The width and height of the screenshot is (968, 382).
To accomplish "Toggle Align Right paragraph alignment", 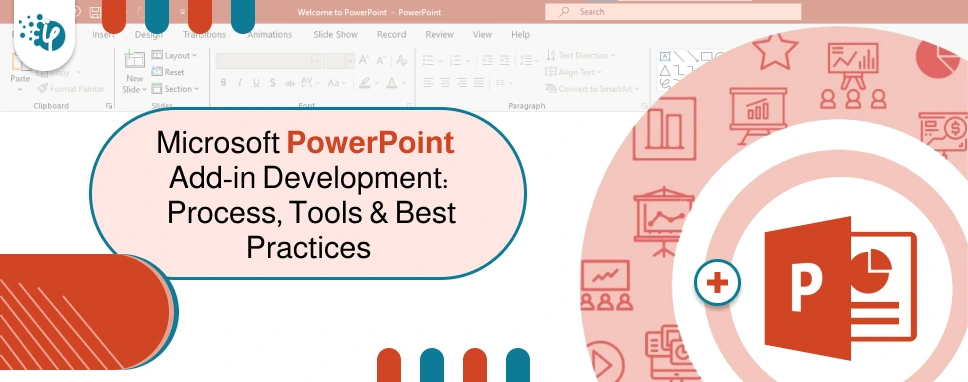I will [x=462, y=83].
